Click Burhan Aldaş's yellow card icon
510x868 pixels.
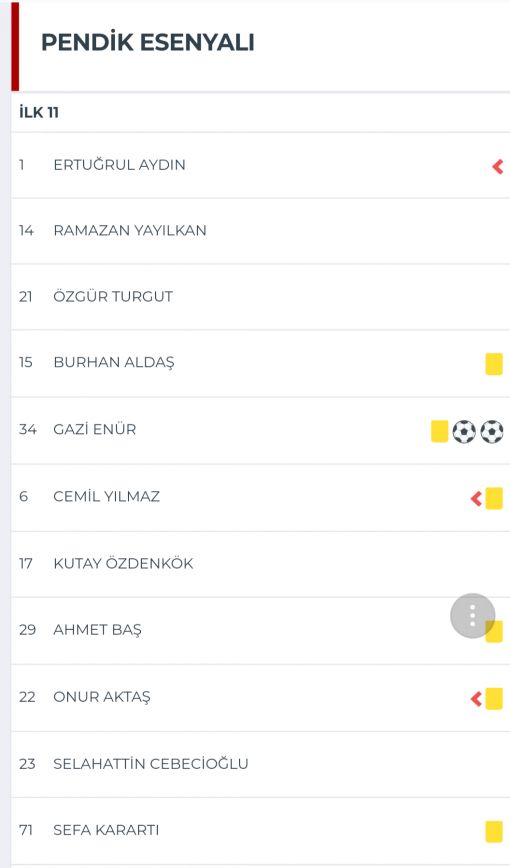[494, 364]
